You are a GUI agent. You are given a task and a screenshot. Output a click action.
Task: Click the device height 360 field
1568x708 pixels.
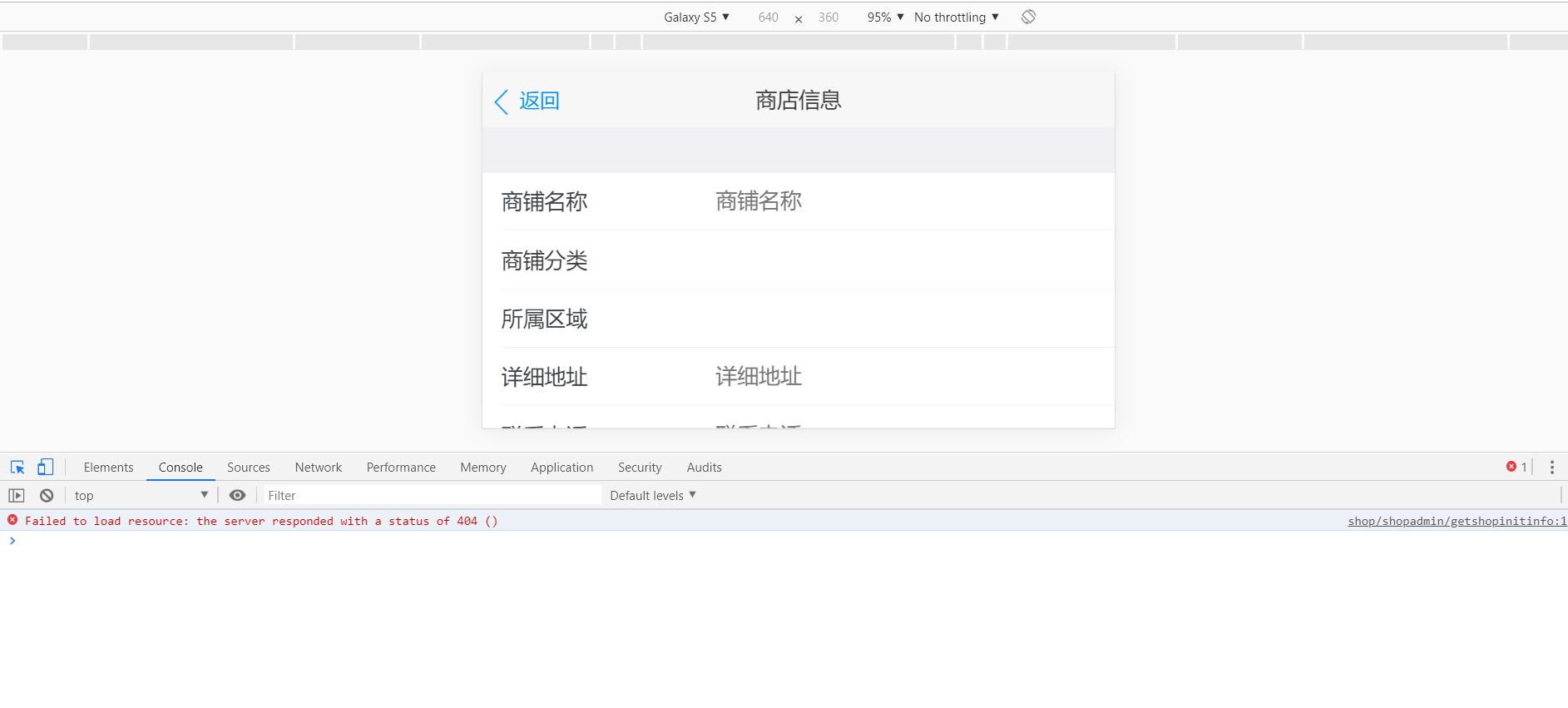[x=829, y=17]
